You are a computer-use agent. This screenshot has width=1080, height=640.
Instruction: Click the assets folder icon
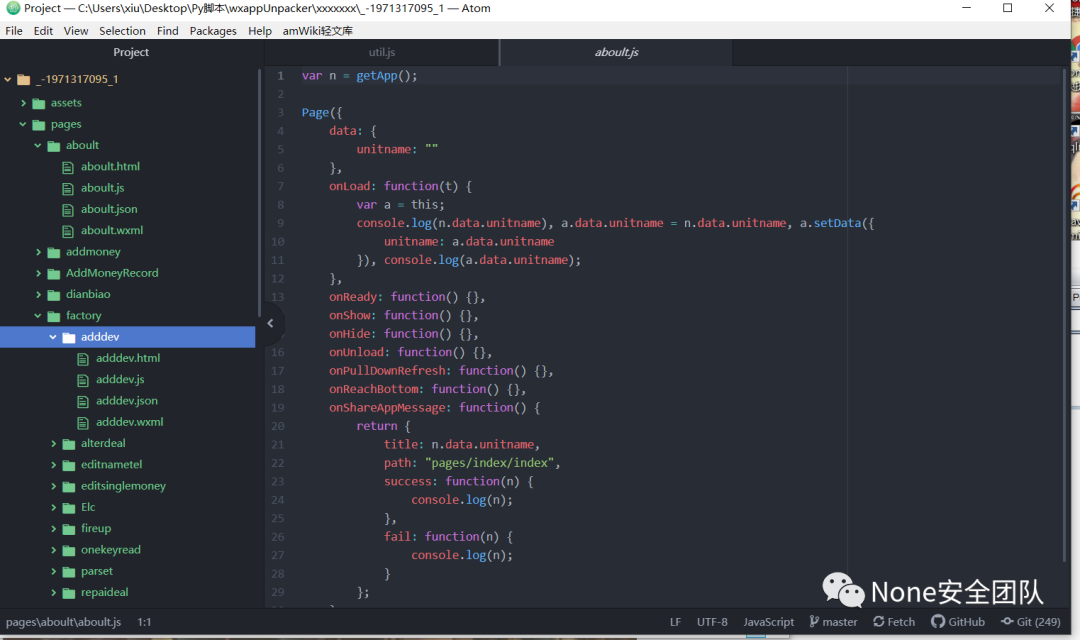[39, 103]
